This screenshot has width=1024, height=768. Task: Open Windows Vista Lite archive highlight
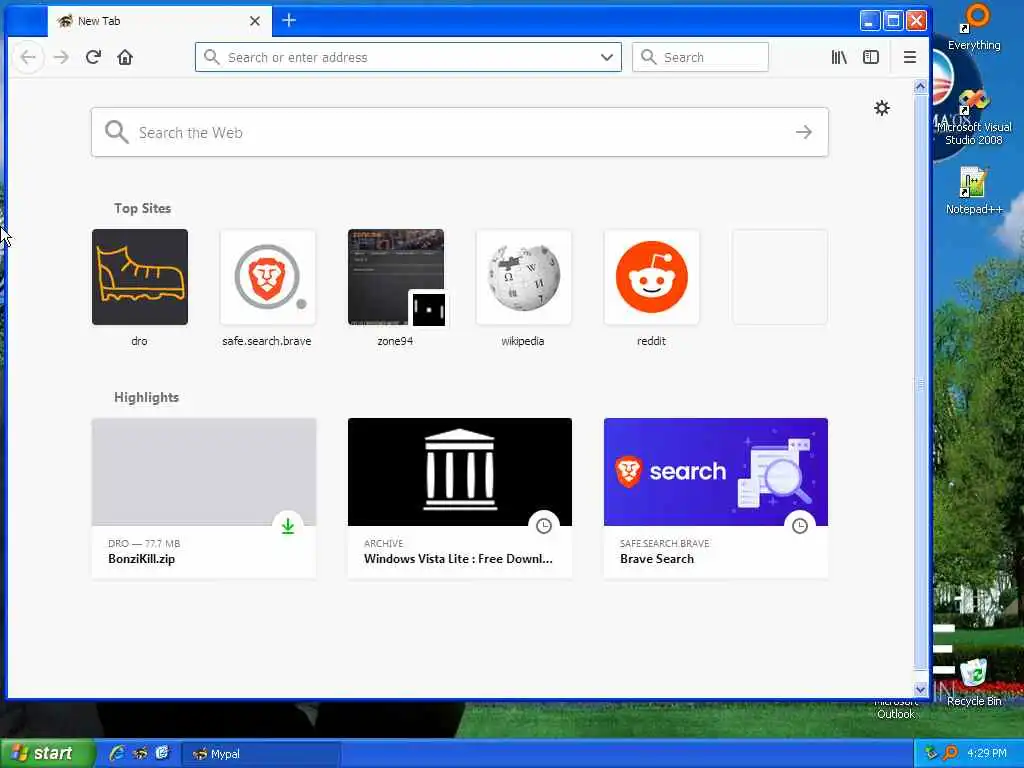(460, 498)
